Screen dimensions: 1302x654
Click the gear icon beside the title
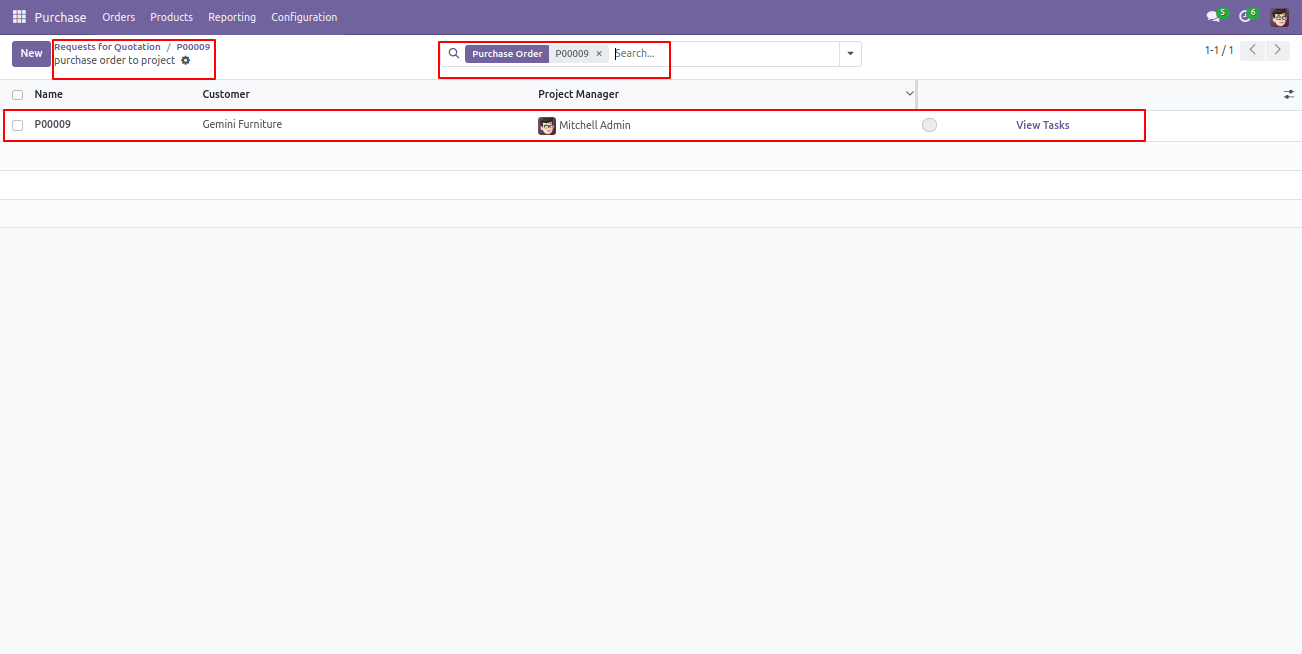186,61
